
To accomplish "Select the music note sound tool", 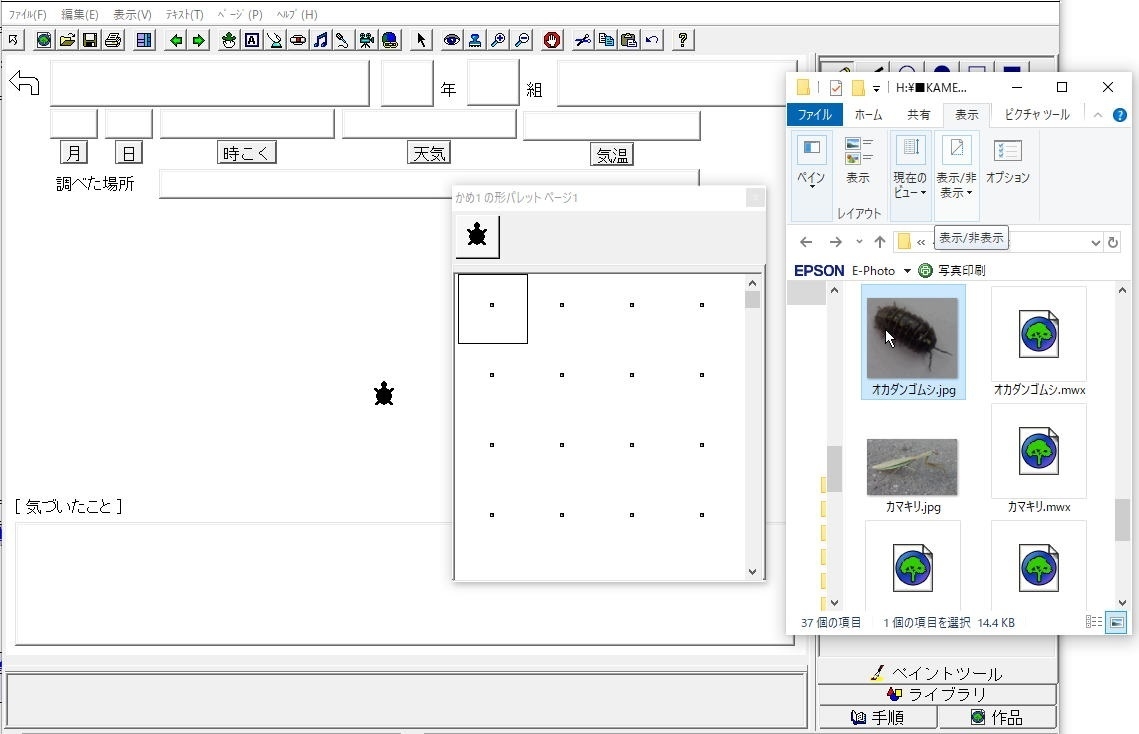I will click(321, 40).
